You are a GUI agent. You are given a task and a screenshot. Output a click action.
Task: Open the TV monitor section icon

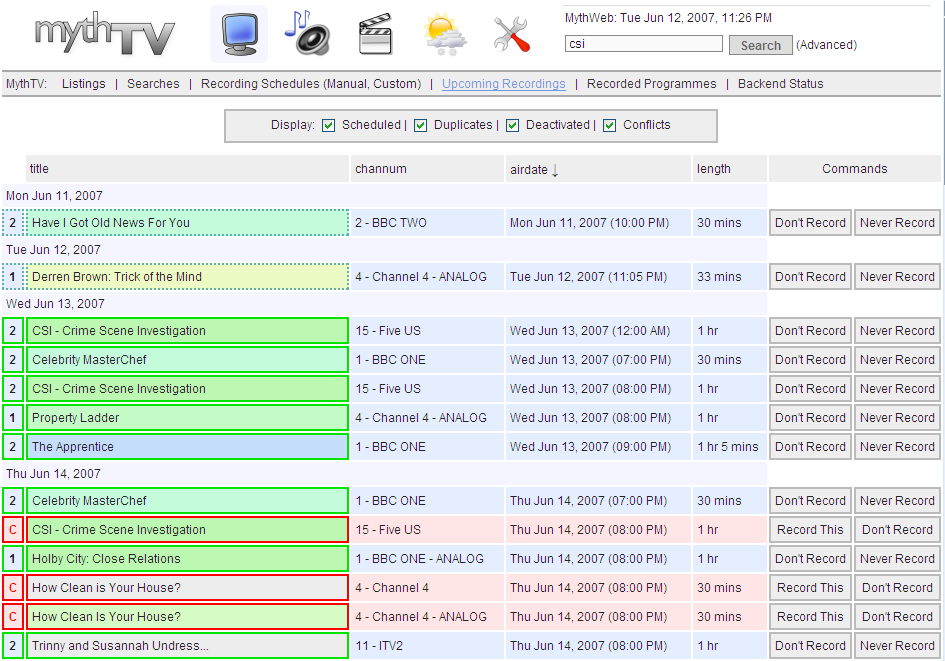239,34
